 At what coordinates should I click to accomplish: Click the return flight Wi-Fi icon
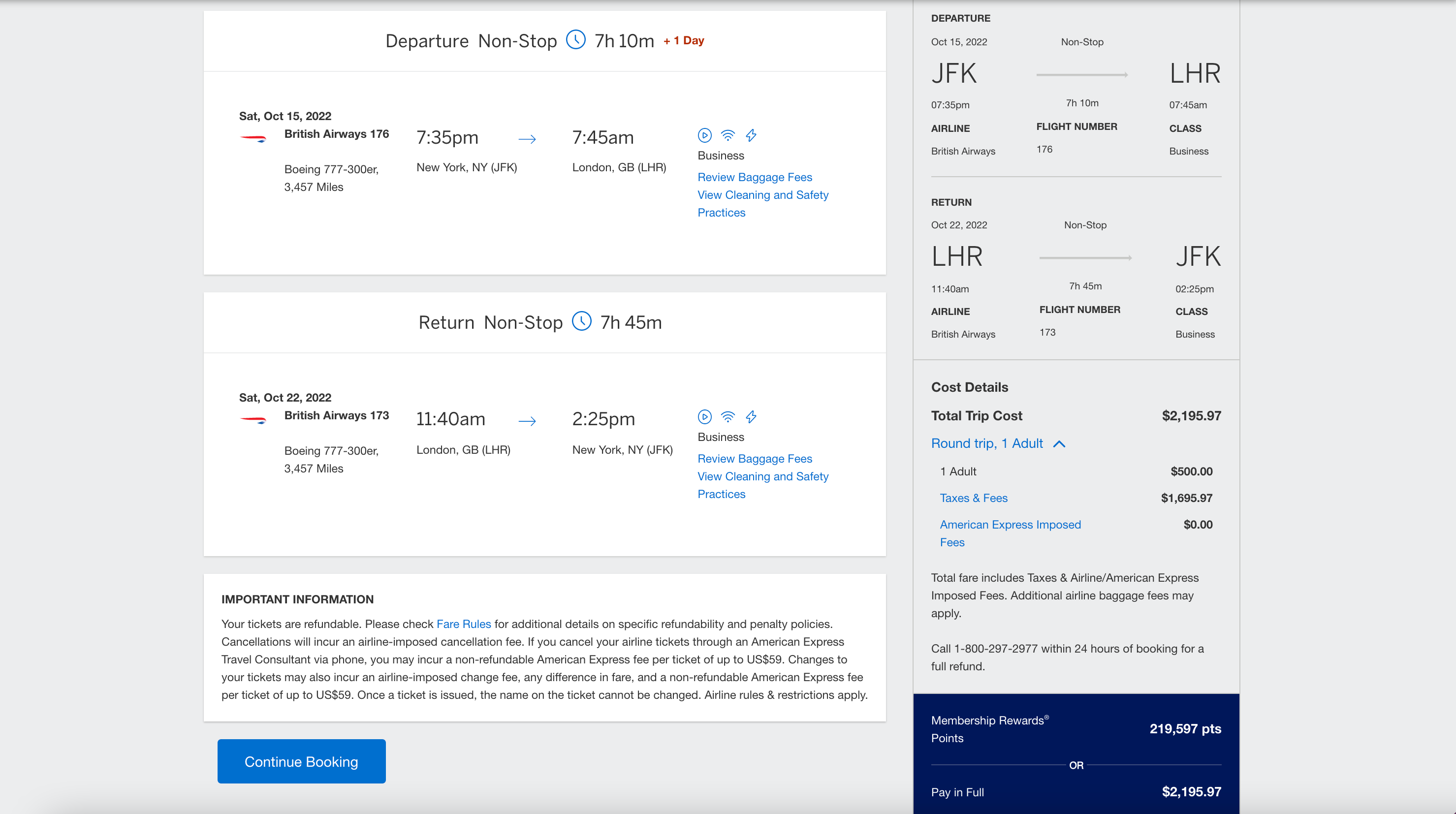(x=728, y=416)
